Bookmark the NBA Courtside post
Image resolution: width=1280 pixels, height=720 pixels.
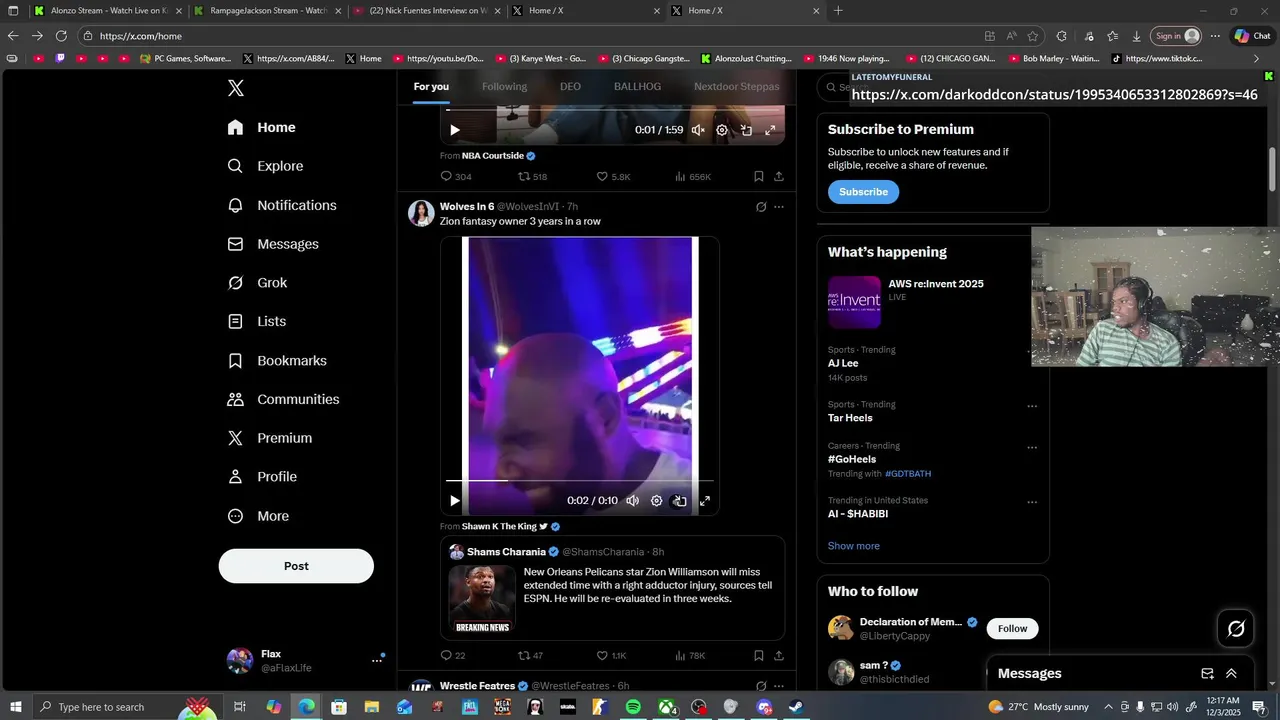coord(759,177)
